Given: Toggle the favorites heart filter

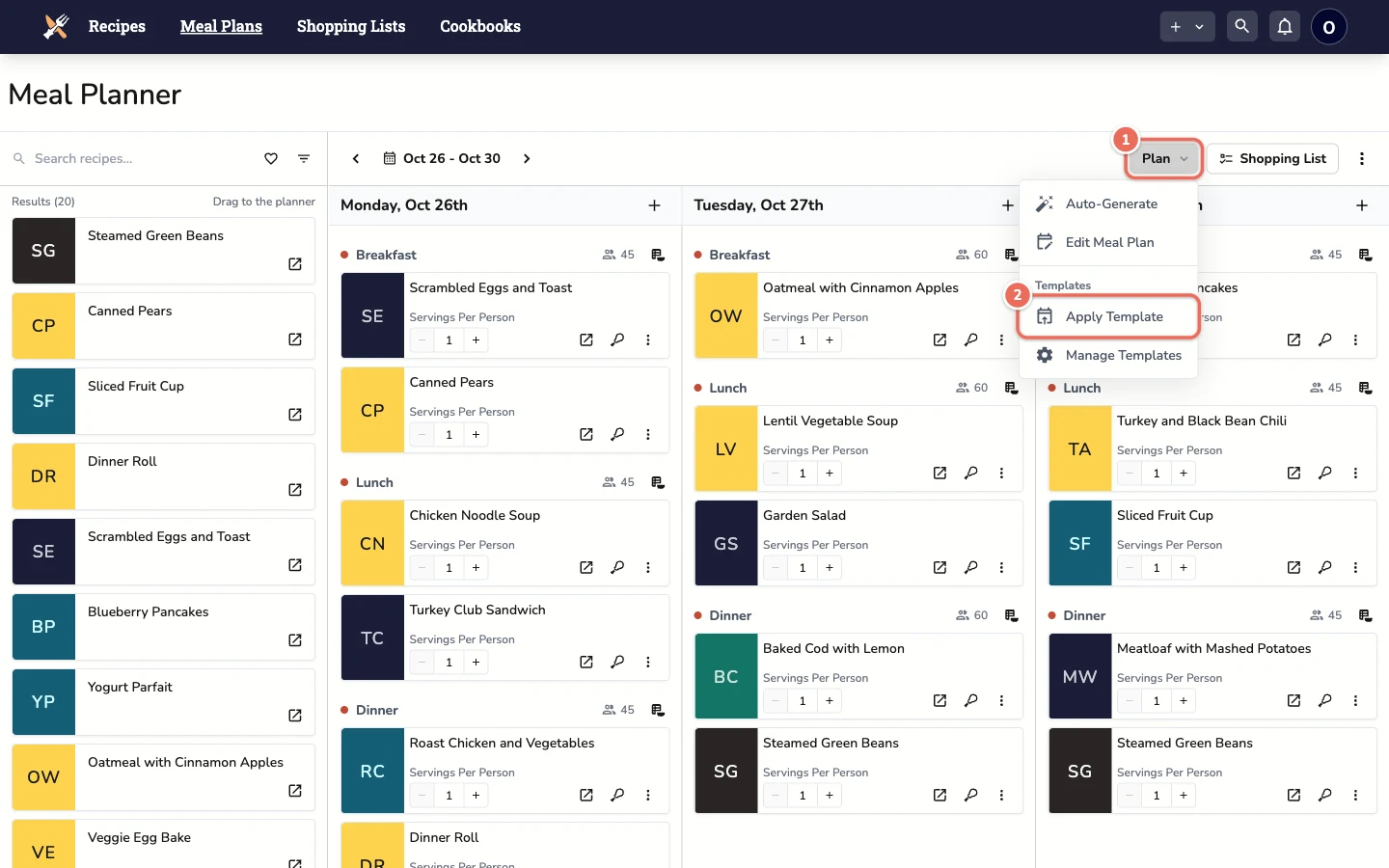Looking at the screenshot, I should 271,158.
